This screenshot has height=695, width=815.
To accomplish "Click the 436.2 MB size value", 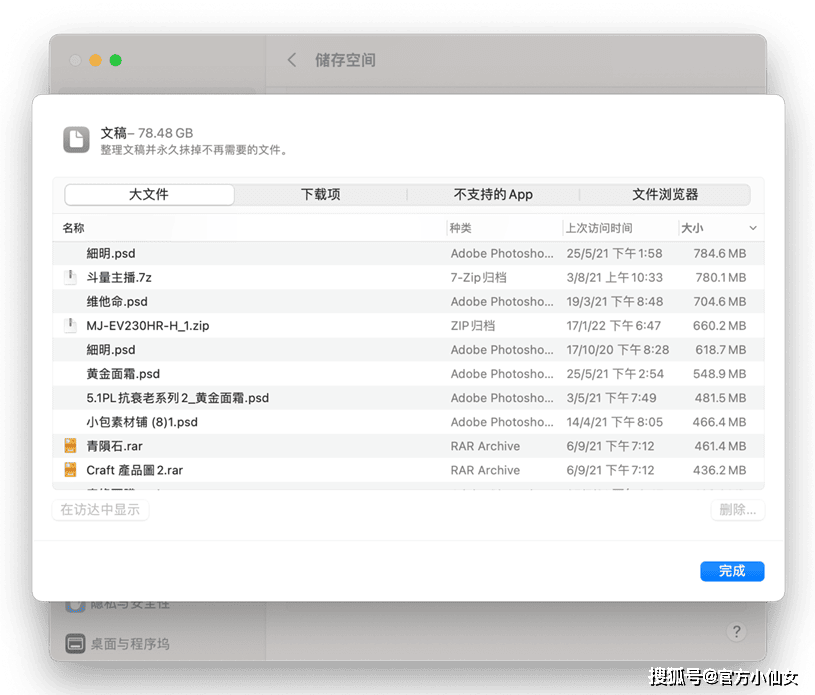I will click(x=719, y=470).
